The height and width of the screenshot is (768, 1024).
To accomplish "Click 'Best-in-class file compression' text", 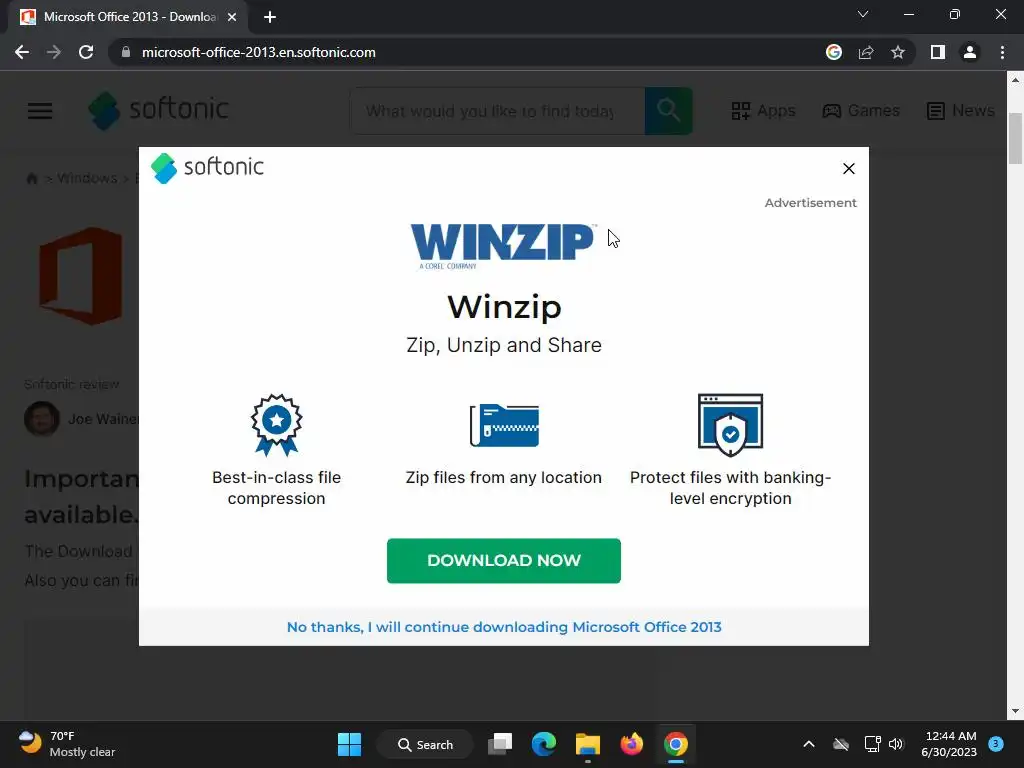I will [276, 487].
